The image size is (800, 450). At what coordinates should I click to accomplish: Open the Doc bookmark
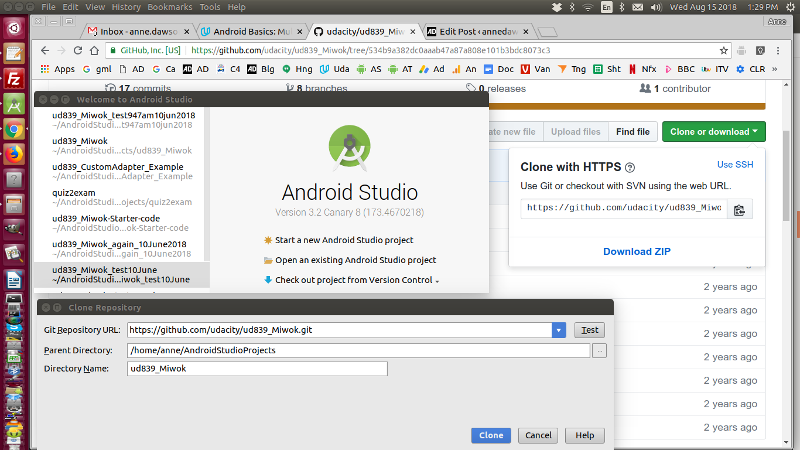(499, 69)
